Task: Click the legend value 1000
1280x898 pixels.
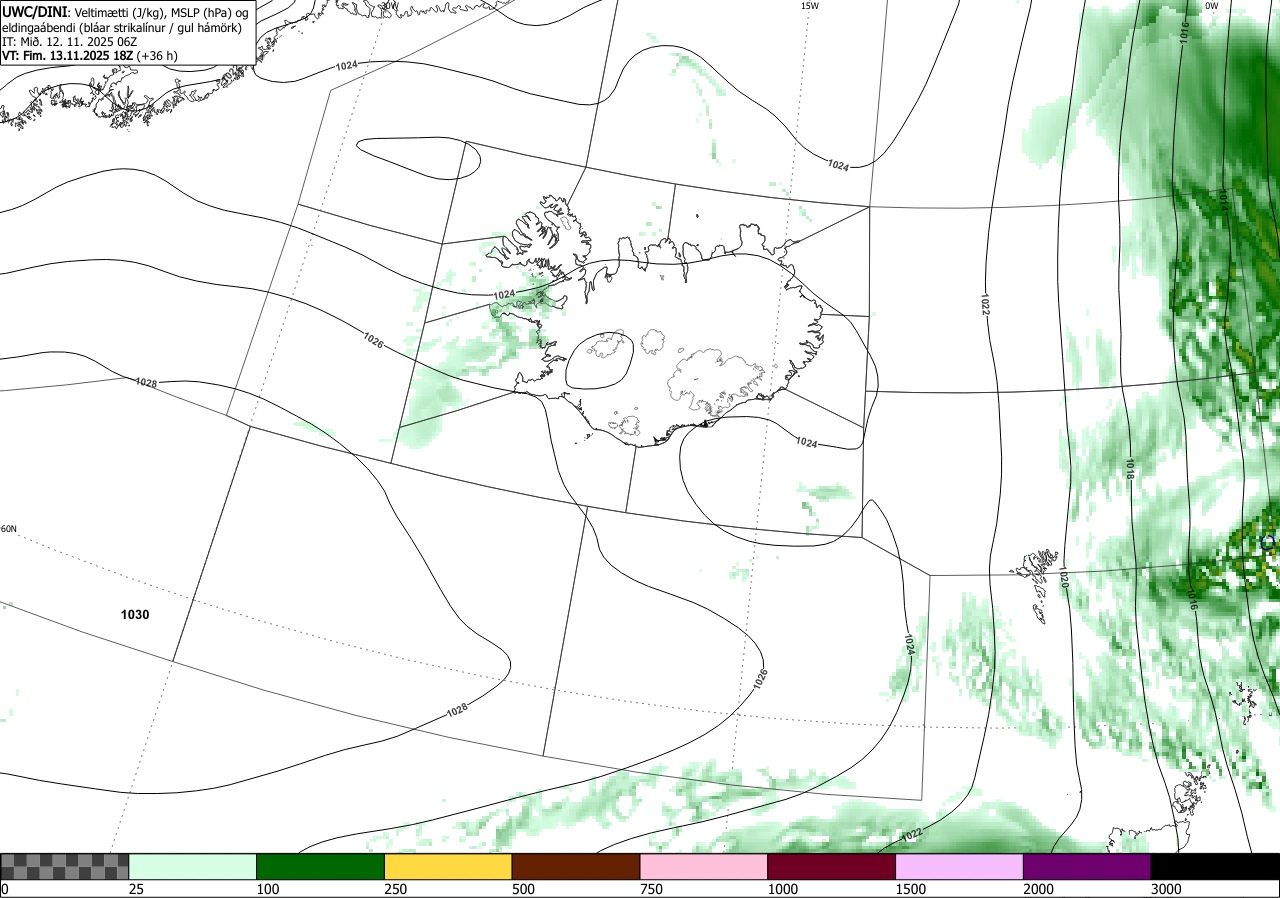Action: [x=782, y=889]
